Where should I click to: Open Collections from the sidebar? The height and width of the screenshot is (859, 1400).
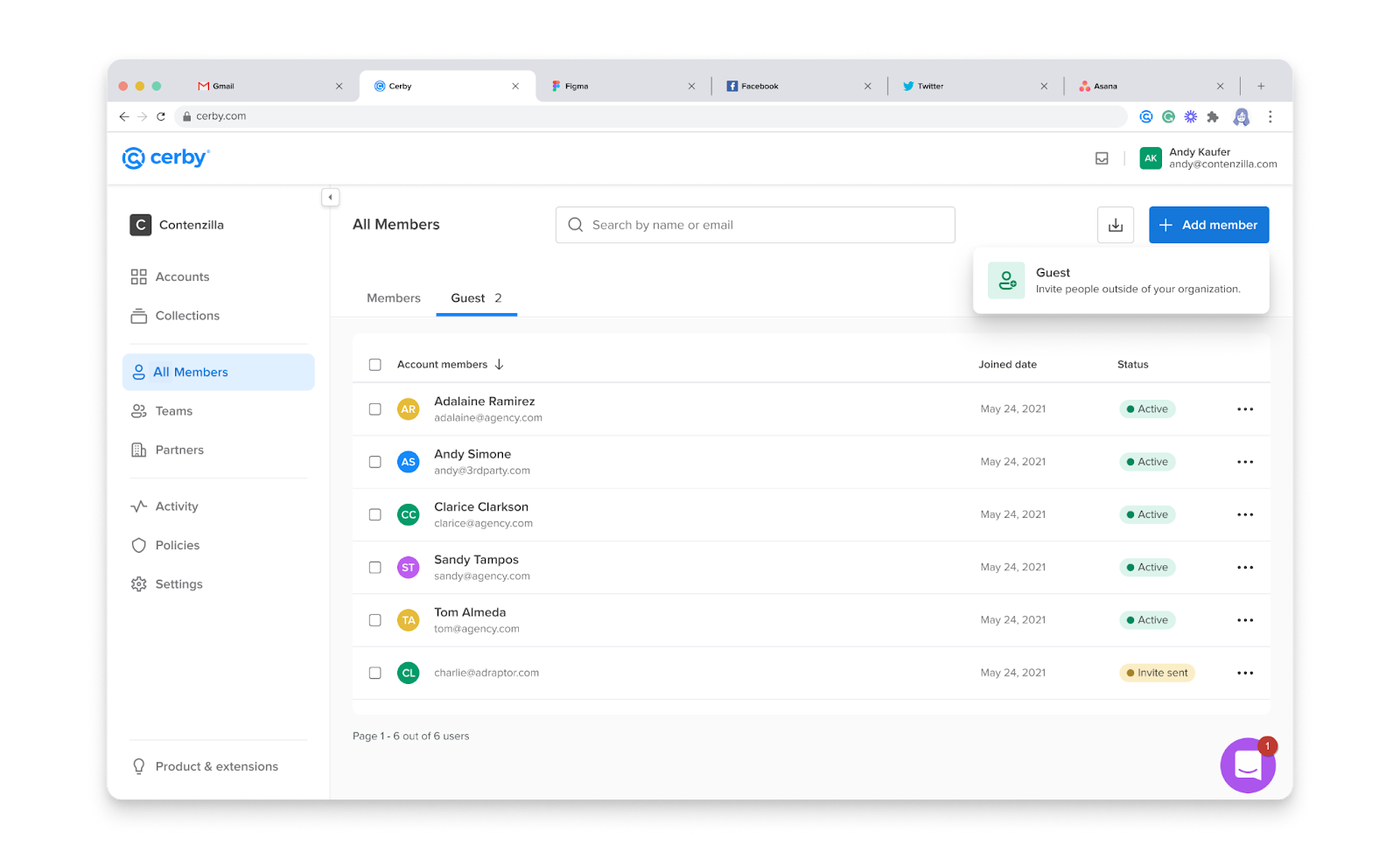(x=175, y=316)
